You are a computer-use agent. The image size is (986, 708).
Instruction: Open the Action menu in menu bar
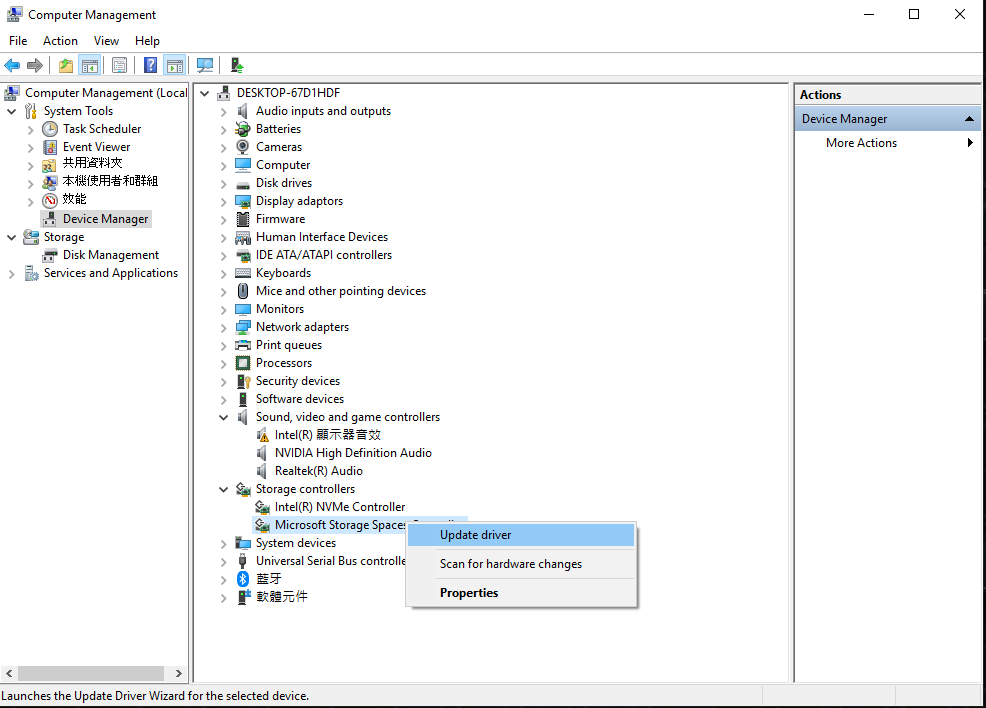pyautogui.click(x=60, y=41)
